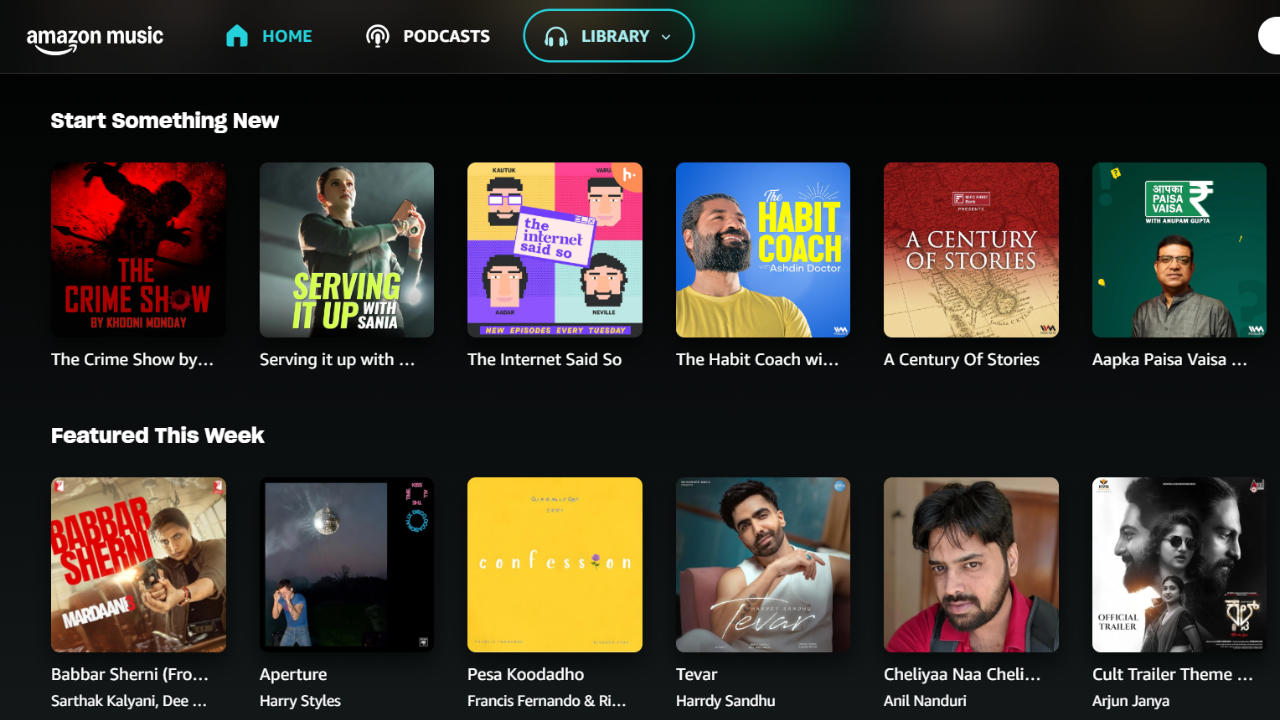Image resolution: width=1280 pixels, height=720 pixels.
Task: Click the Podcasts broadcast icon
Action: point(377,37)
